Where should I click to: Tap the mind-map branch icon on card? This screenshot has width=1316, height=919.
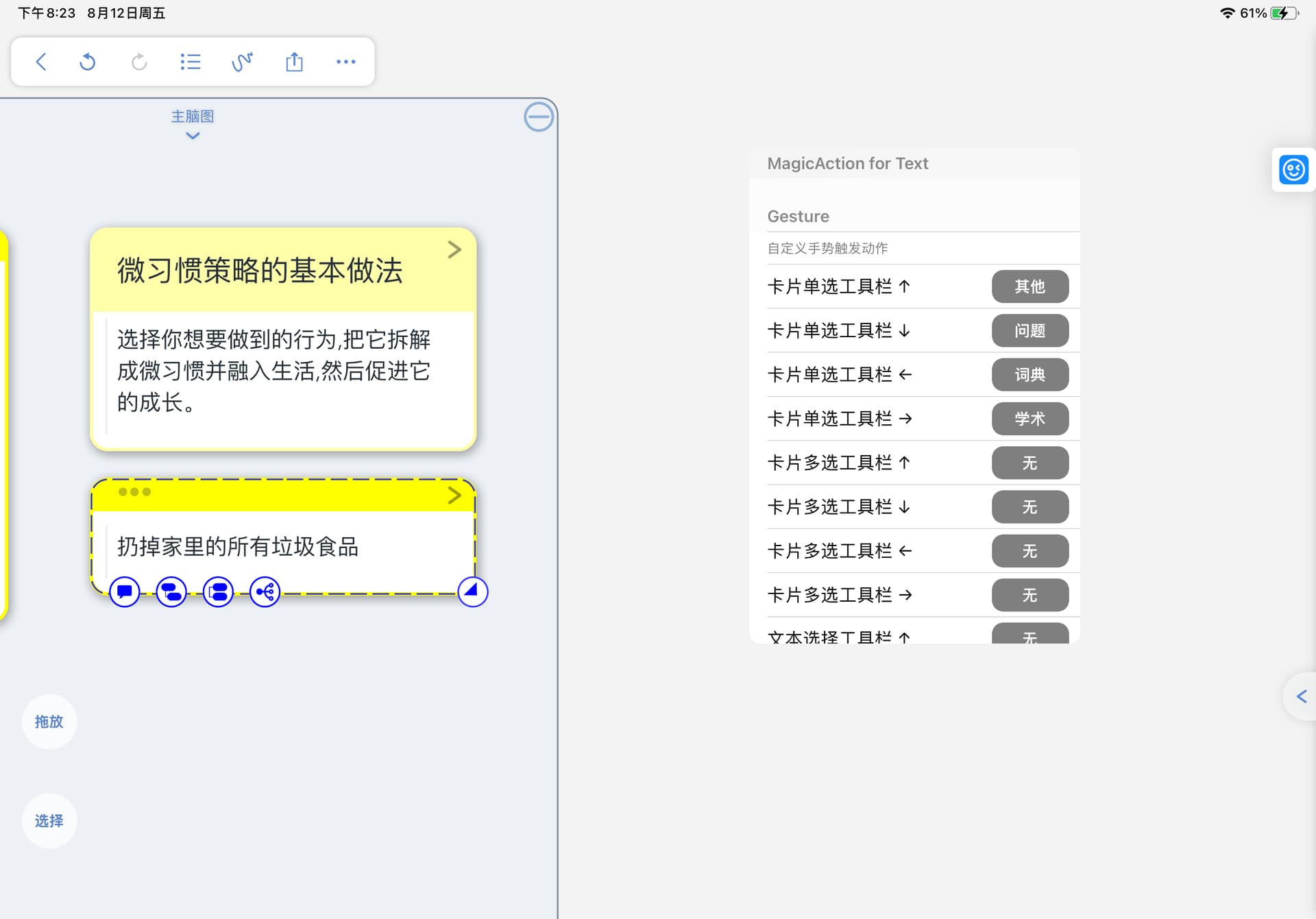265,592
